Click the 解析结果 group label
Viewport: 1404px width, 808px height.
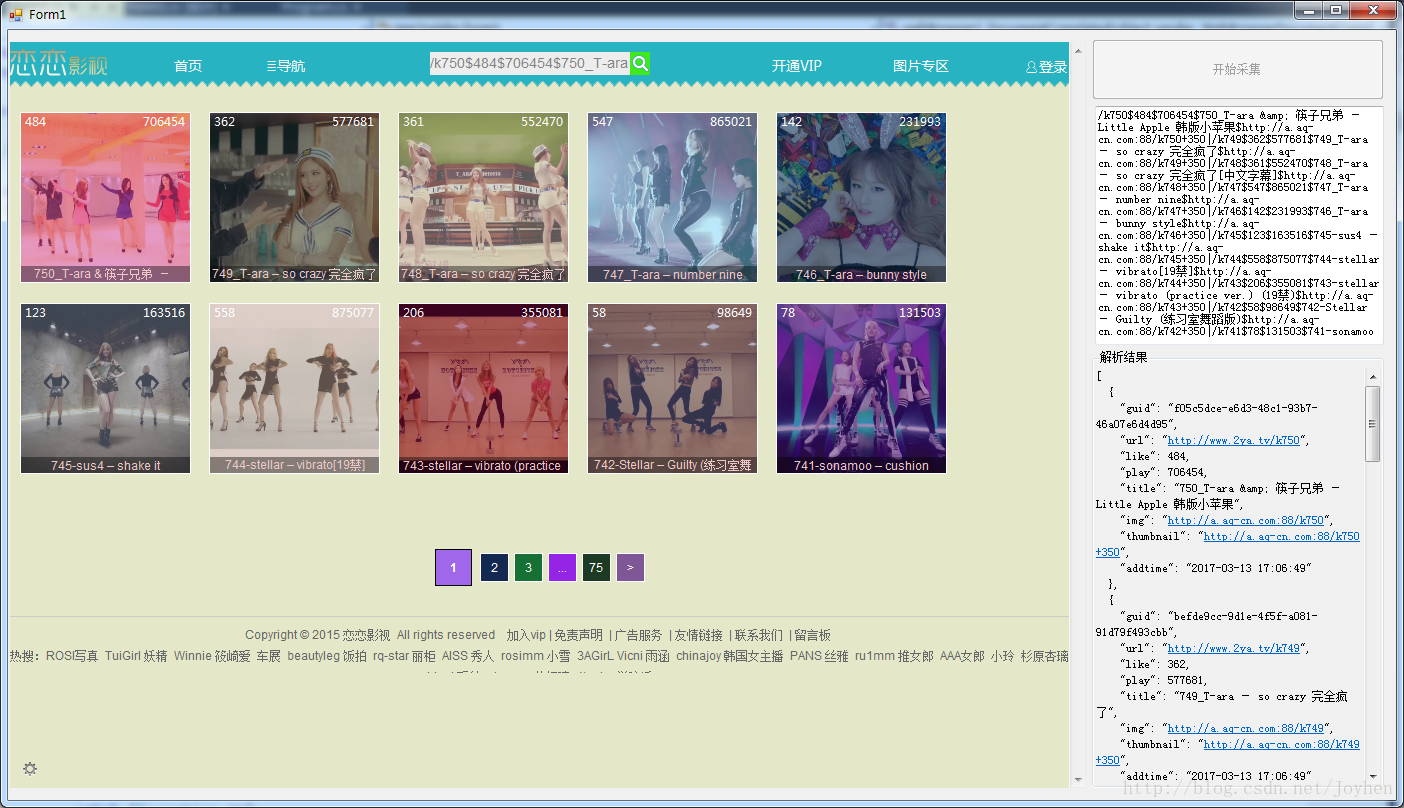pyautogui.click(x=1124, y=357)
